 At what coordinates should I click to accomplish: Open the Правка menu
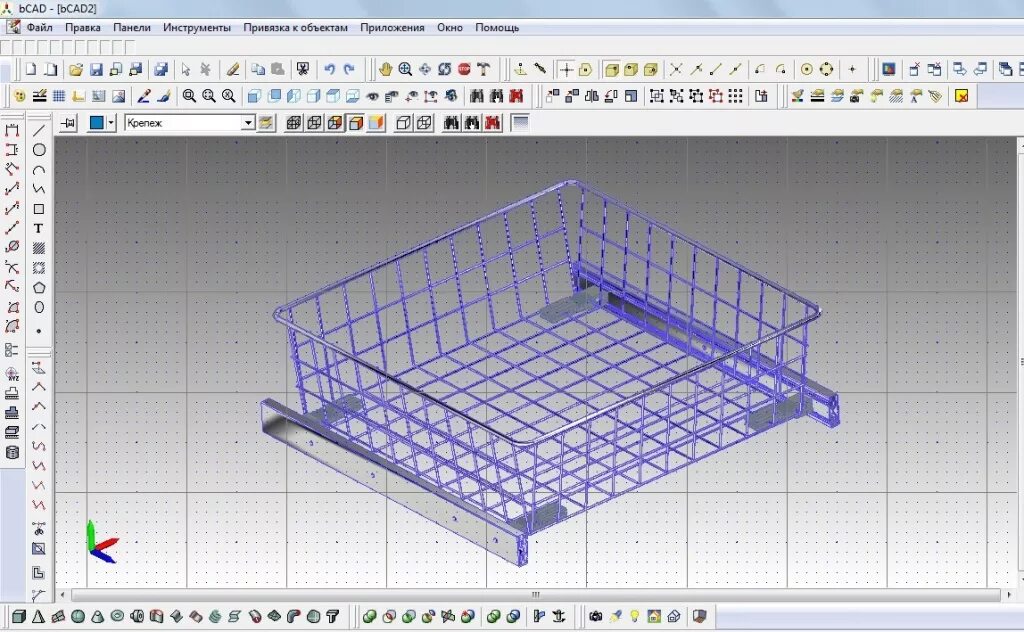(x=83, y=27)
